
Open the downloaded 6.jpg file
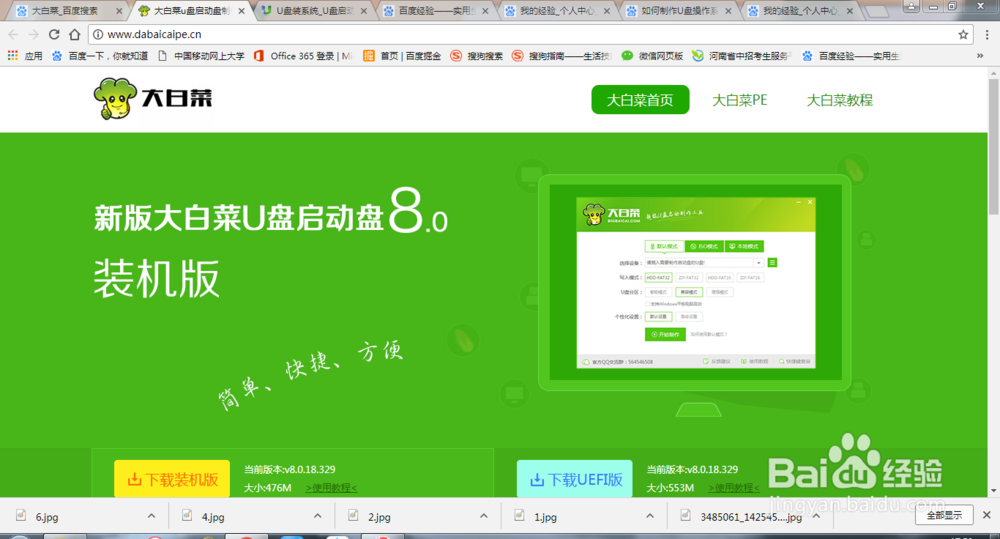point(46,517)
